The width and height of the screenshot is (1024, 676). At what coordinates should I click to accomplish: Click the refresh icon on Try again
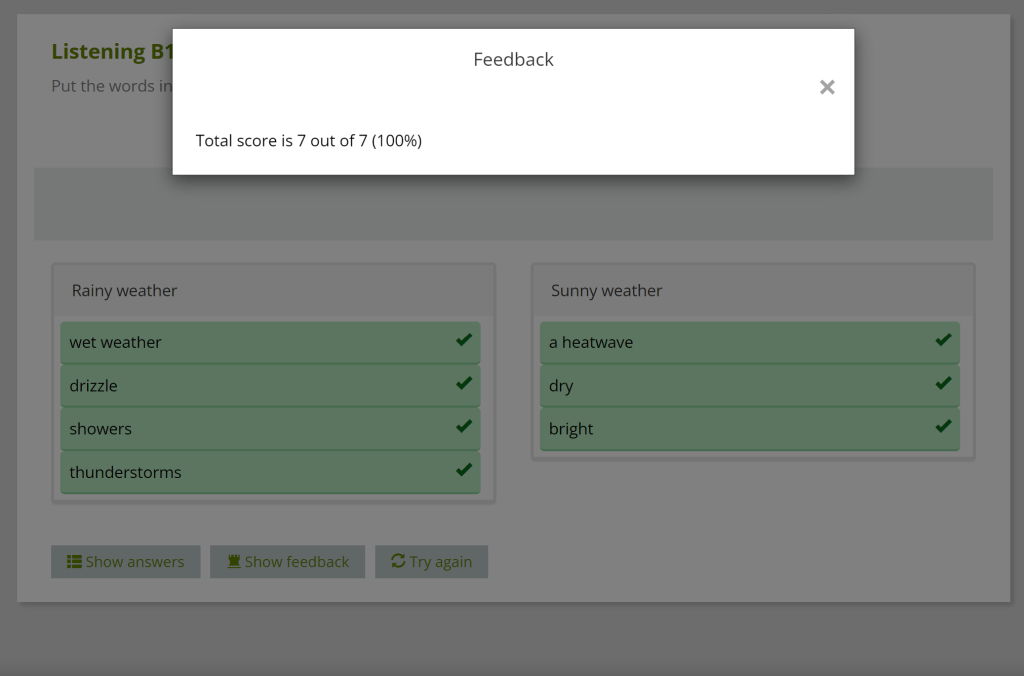(x=398, y=561)
